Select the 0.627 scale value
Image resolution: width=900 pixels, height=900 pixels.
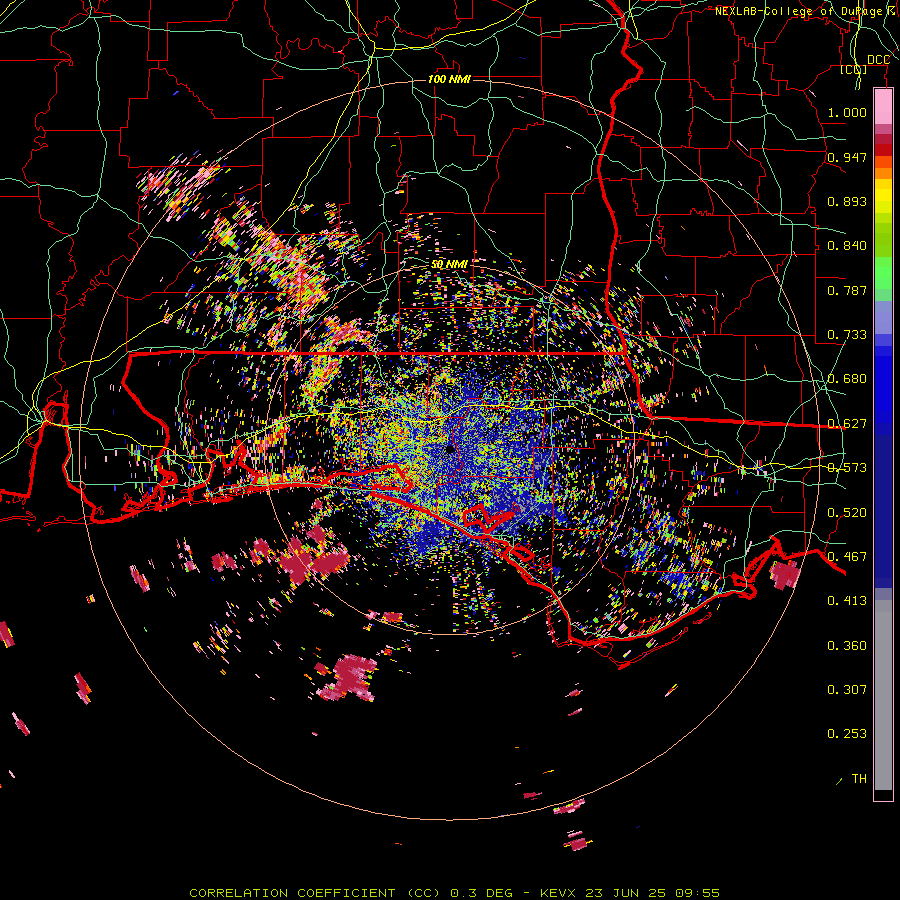847,424
